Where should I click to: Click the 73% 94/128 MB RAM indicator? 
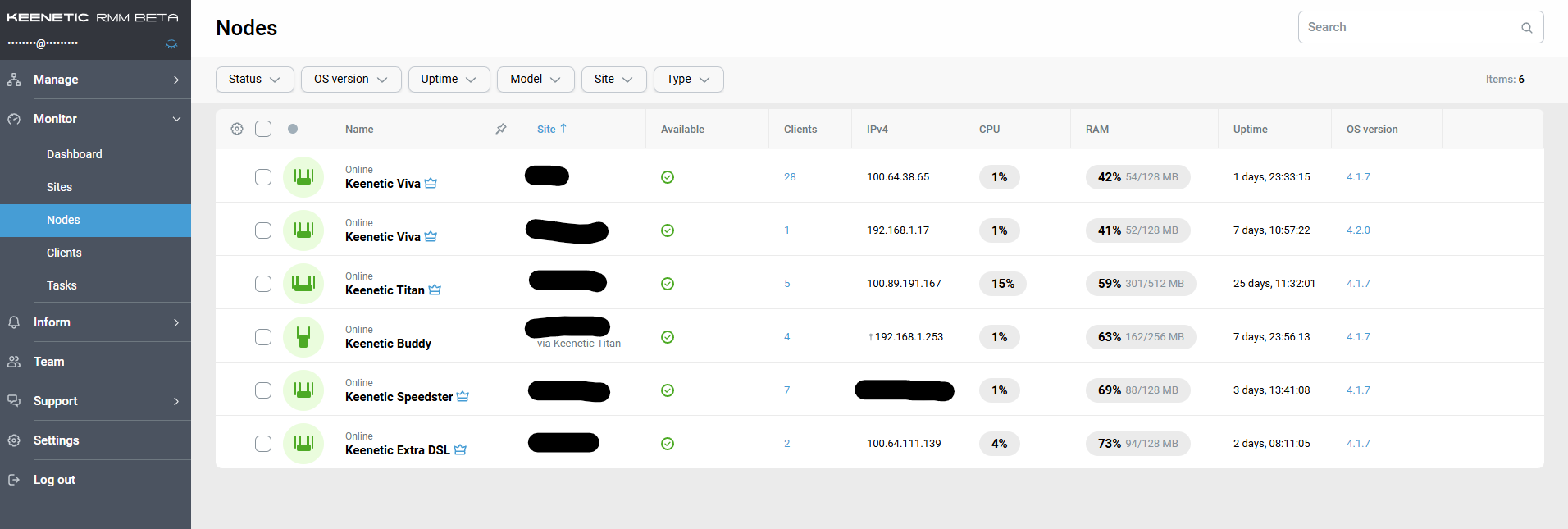pyautogui.click(x=1138, y=444)
